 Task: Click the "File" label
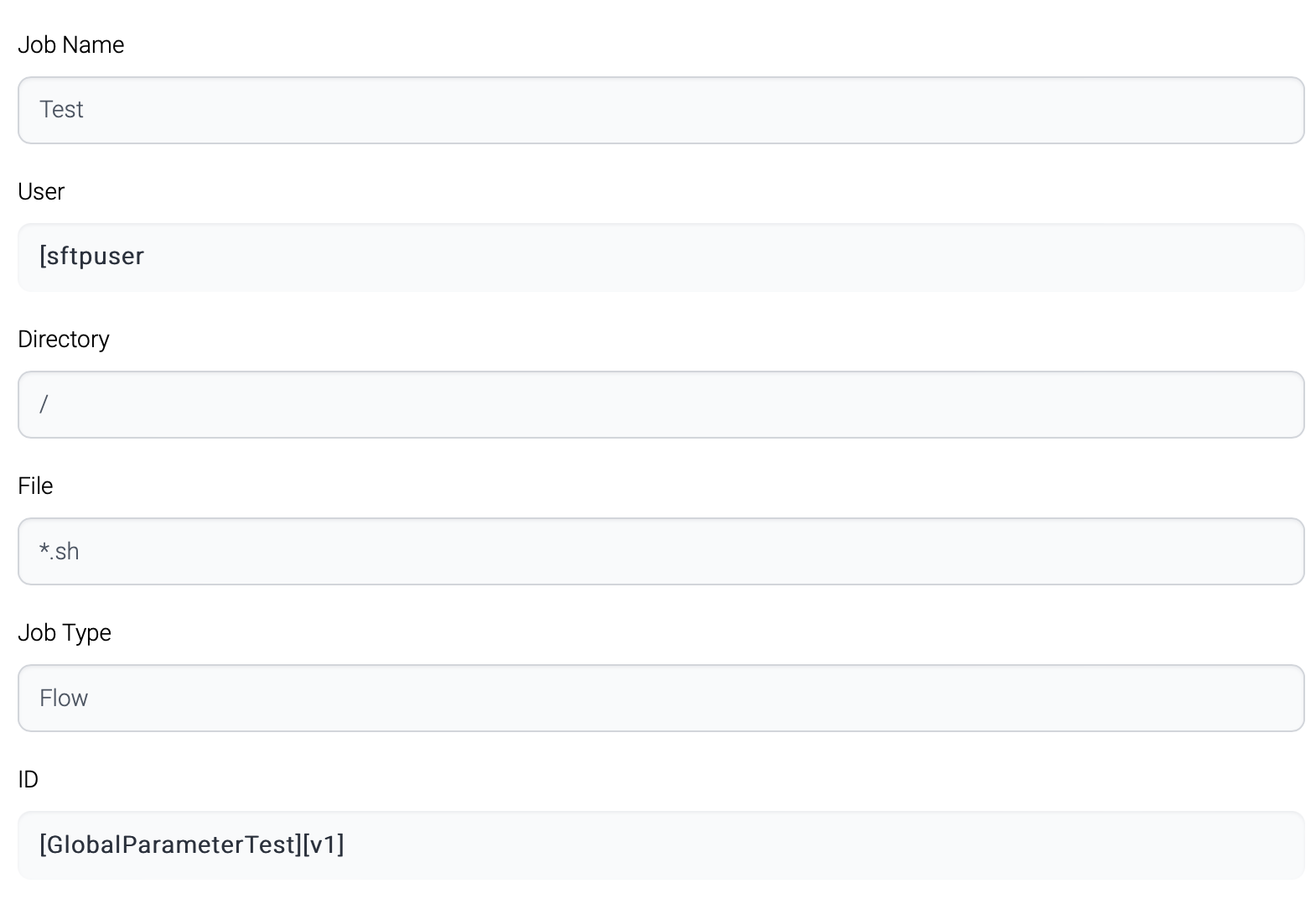coord(35,486)
